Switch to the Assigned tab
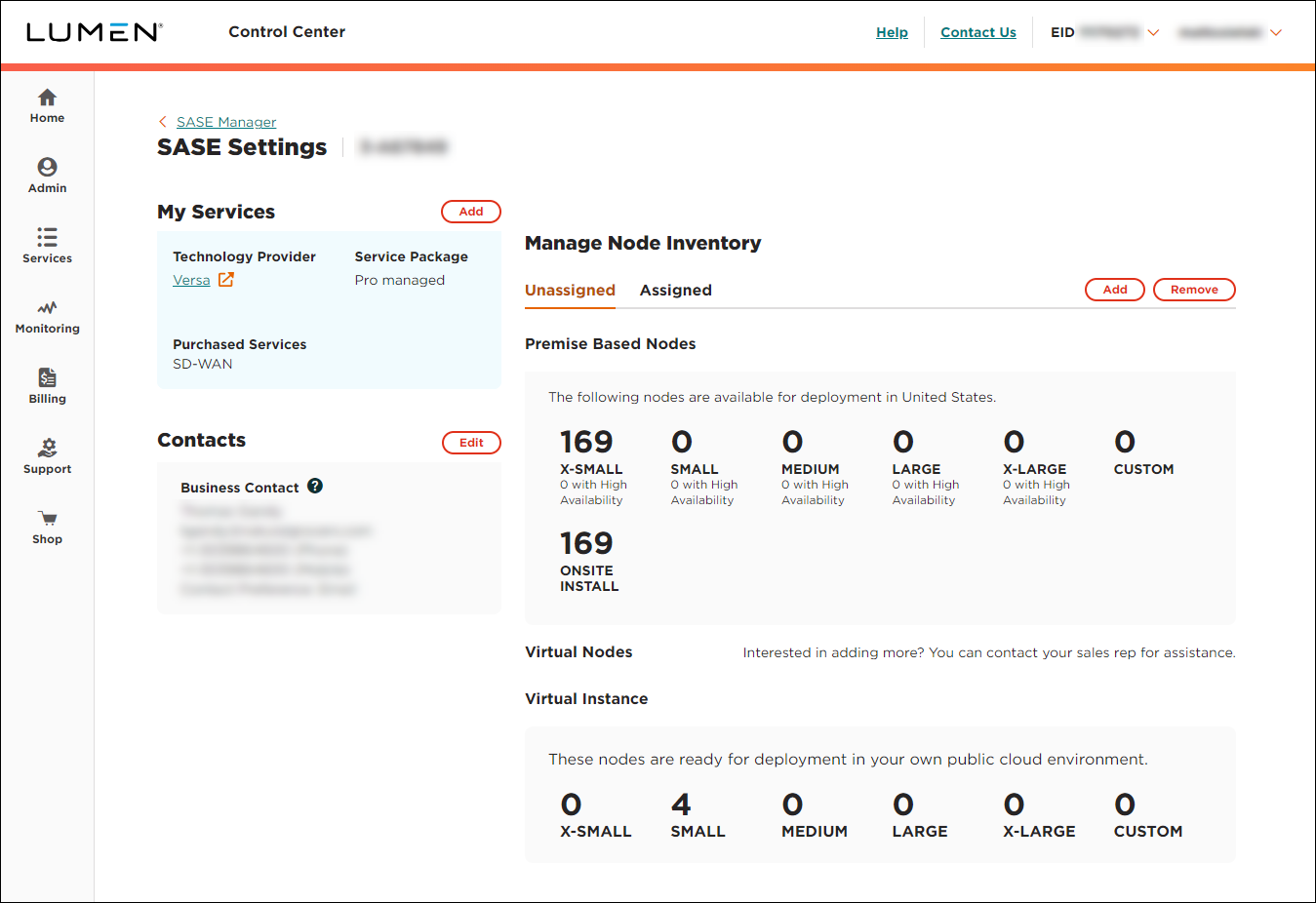Screen dimensions: 1316x903 [675, 290]
